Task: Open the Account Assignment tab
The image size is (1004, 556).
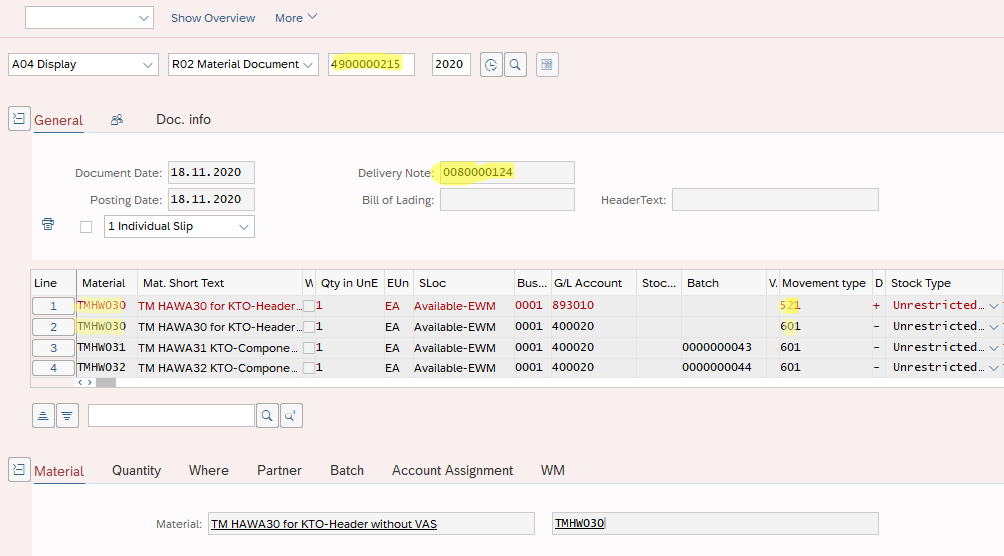Action: [x=453, y=471]
